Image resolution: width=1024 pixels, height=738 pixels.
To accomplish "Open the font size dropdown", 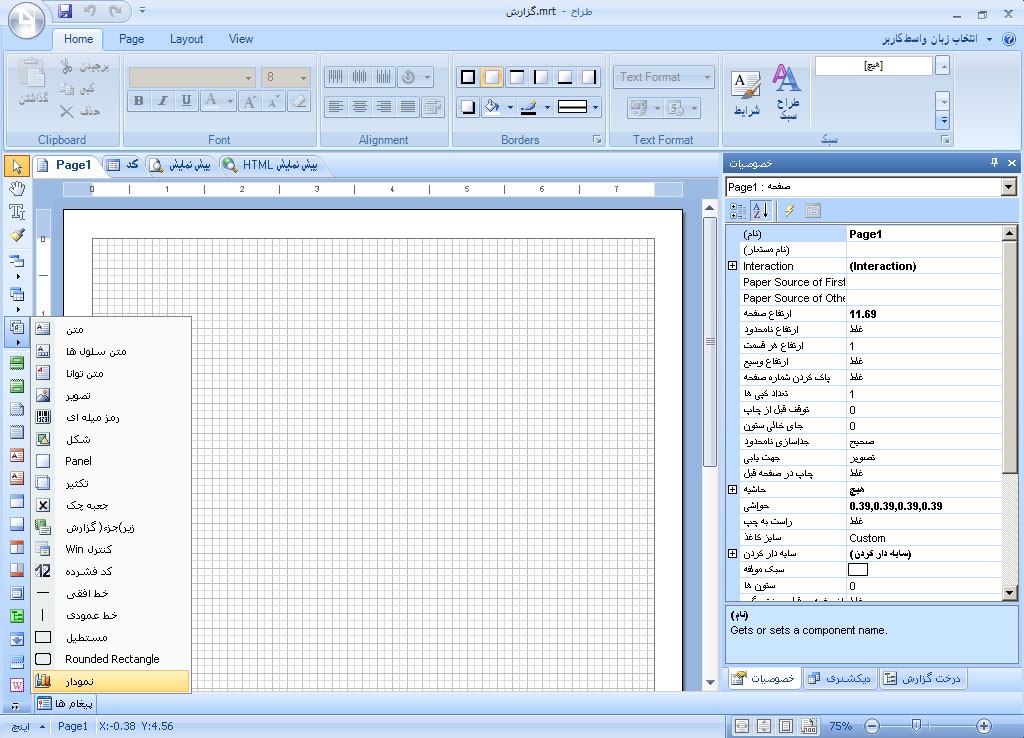I will [303, 77].
